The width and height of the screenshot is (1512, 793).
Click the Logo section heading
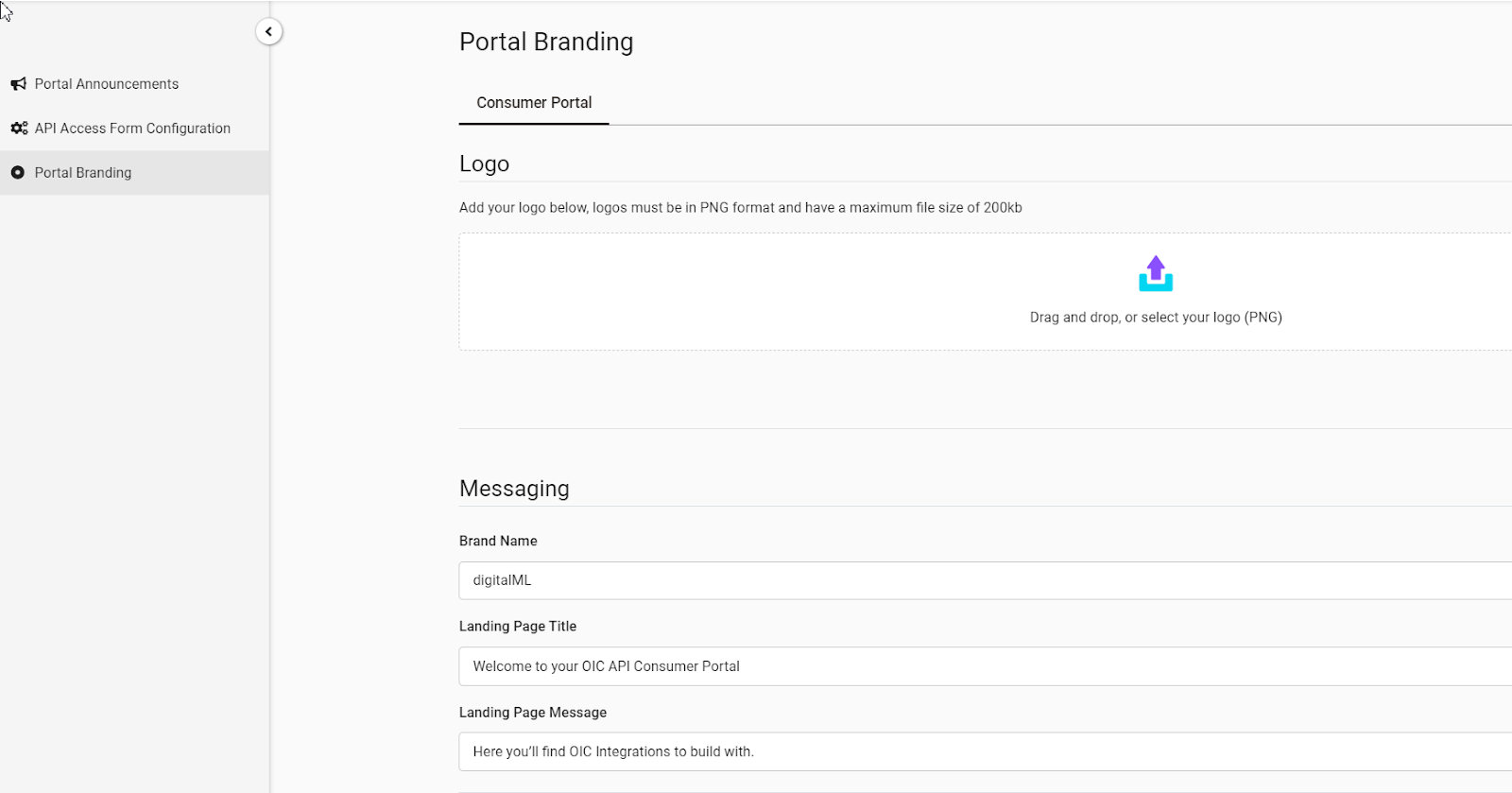click(x=484, y=164)
